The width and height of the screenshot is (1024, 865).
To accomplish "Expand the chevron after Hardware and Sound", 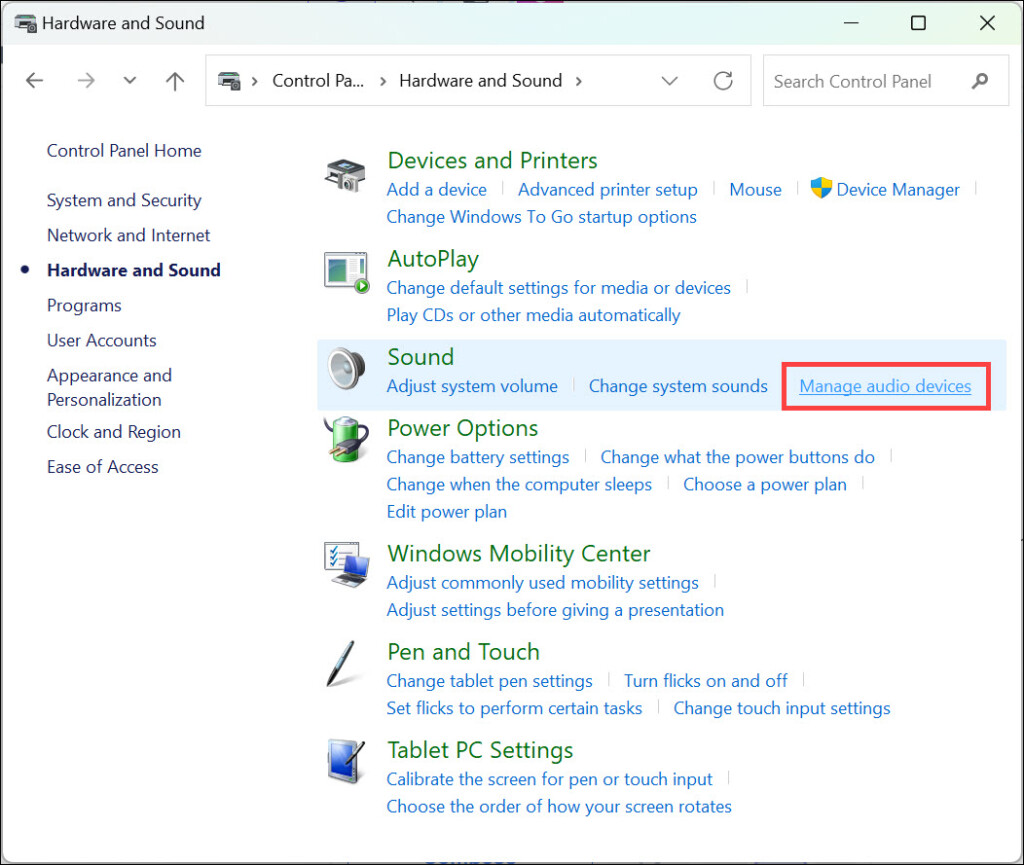I will point(579,81).
